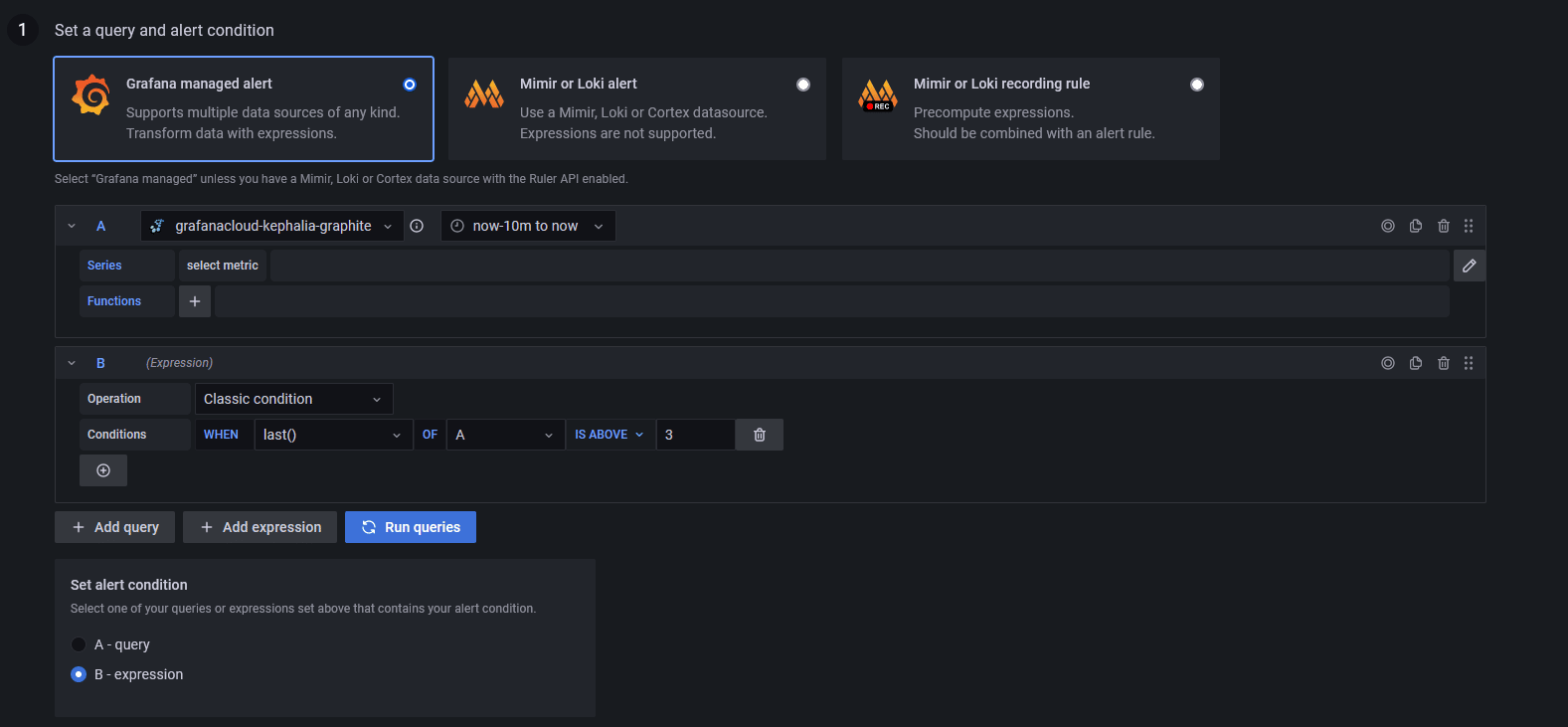Disable query A with the circle icon
The height and width of the screenshot is (727, 1568).
(1388, 226)
